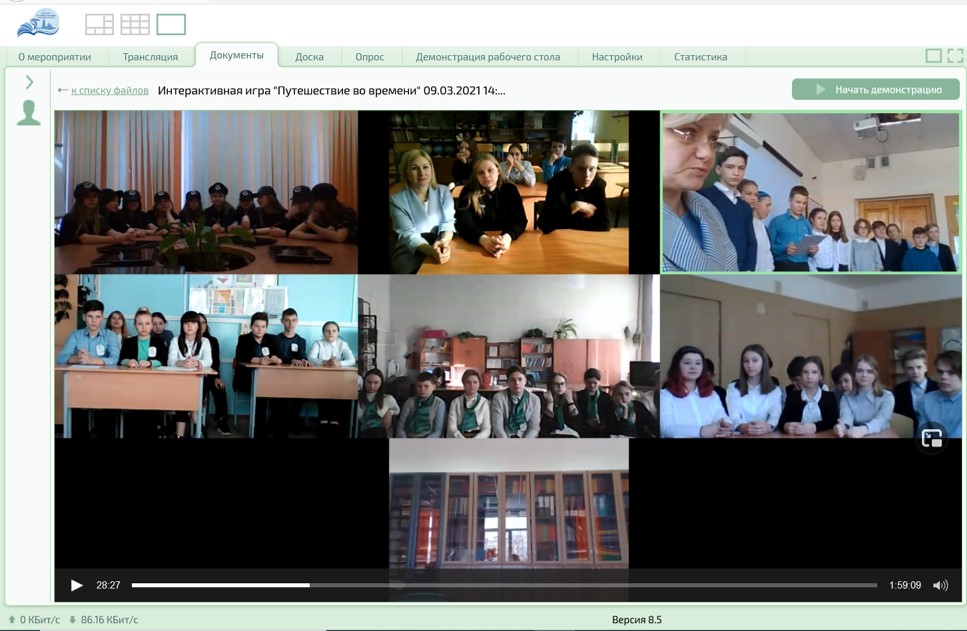Image resolution: width=967 pixels, height=631 pixels.
Task: Select the six-pane grid layout icon
Action: point(135,25)
